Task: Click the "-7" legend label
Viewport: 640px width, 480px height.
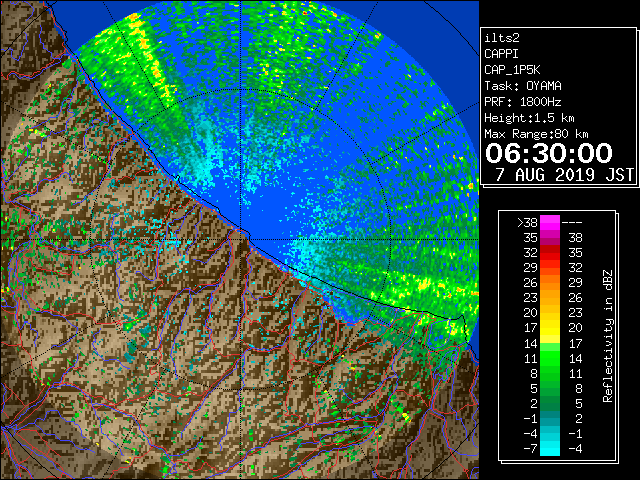Action: [530, 449]
